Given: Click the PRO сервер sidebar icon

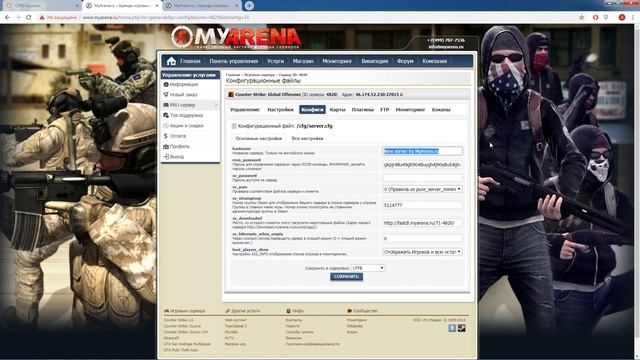Looking at the screenshot, I should tap(166, 105).
